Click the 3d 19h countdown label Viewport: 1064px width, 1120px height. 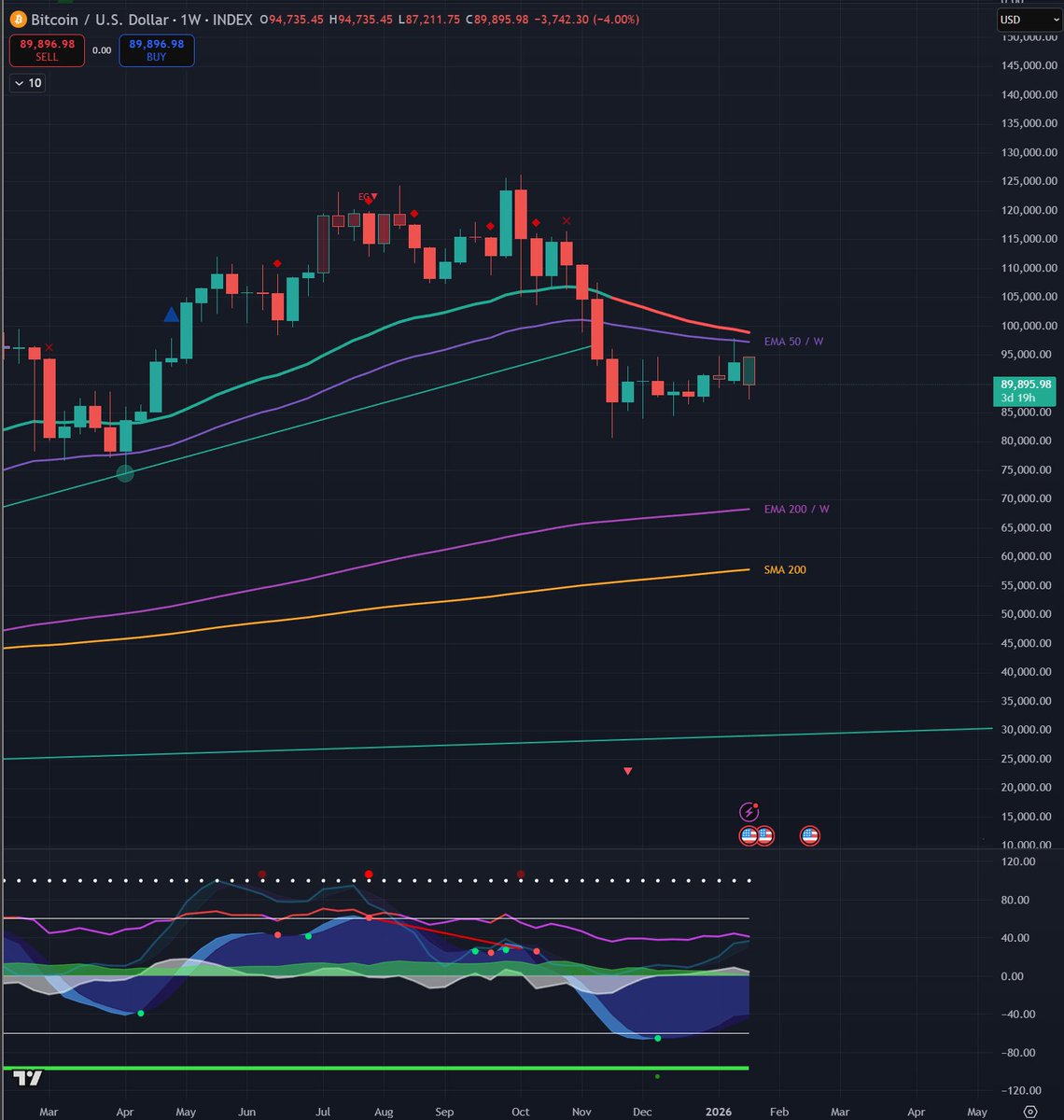(x=1017, y=398)
